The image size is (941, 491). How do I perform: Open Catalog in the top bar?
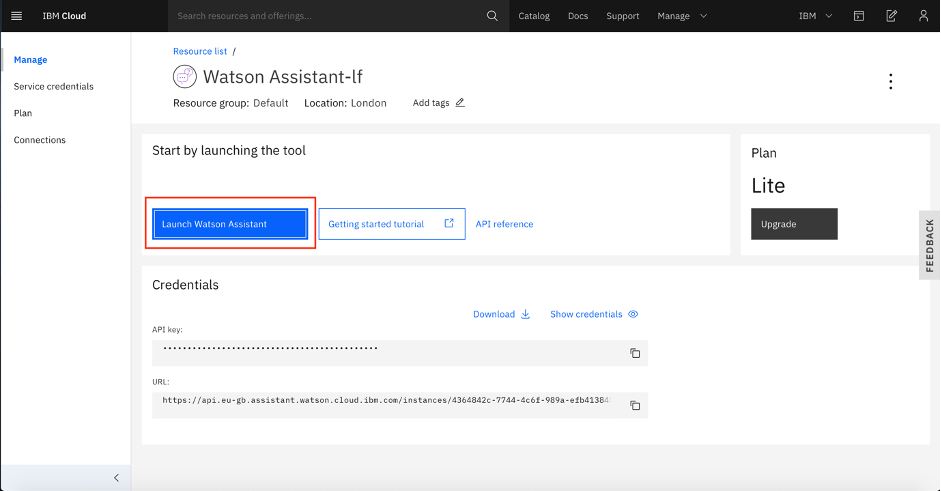pos(534,16)
